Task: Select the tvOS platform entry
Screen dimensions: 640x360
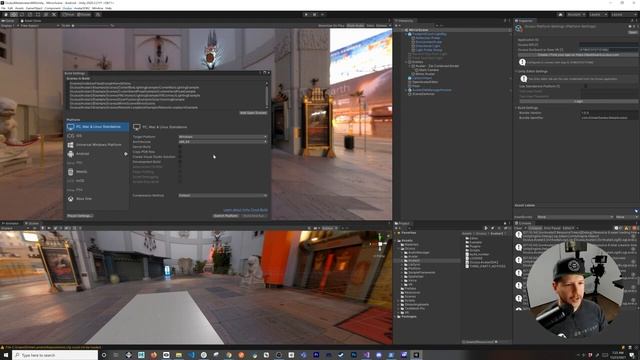Action: click(x=97, y=181)
